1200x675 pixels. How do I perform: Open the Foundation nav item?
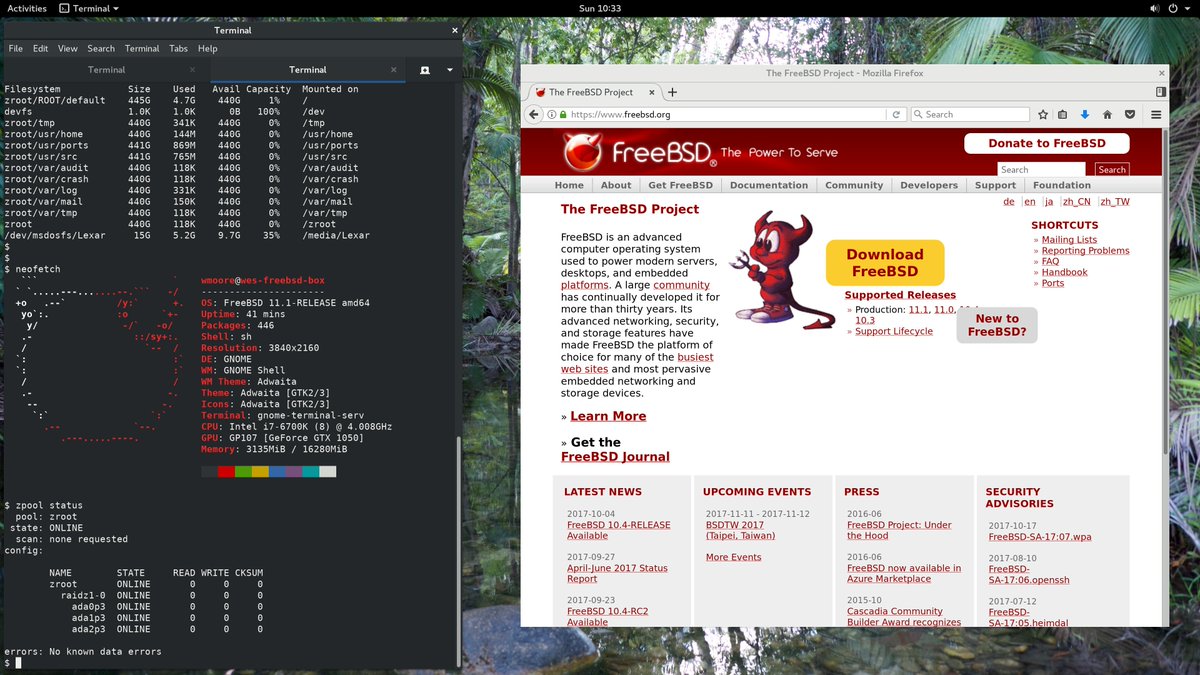[1062, 185]
